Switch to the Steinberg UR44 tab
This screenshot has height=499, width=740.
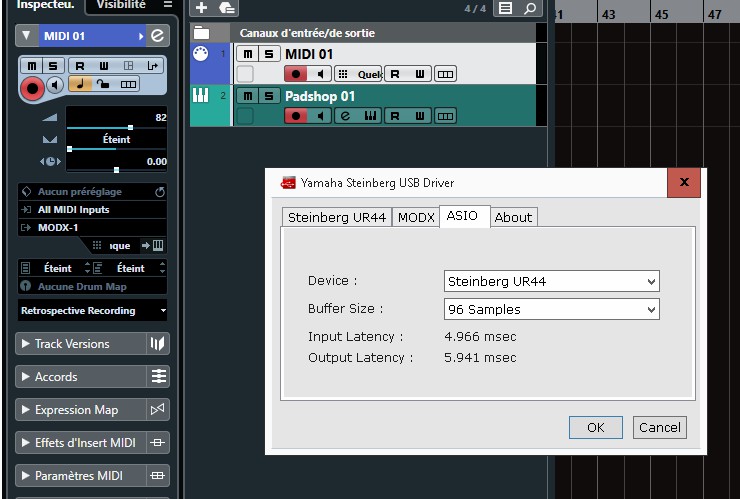pyautogui.click(x=337, y=217)
